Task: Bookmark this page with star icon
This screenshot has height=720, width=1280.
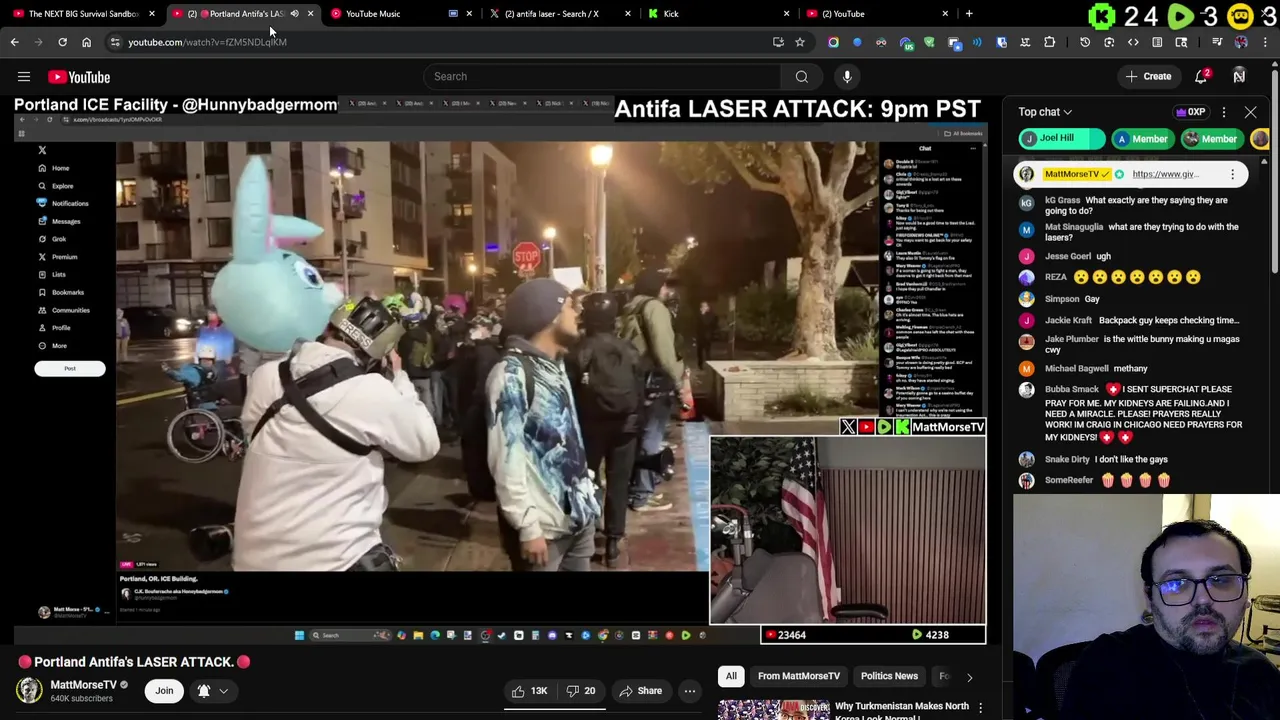Action: pos(800,42)
